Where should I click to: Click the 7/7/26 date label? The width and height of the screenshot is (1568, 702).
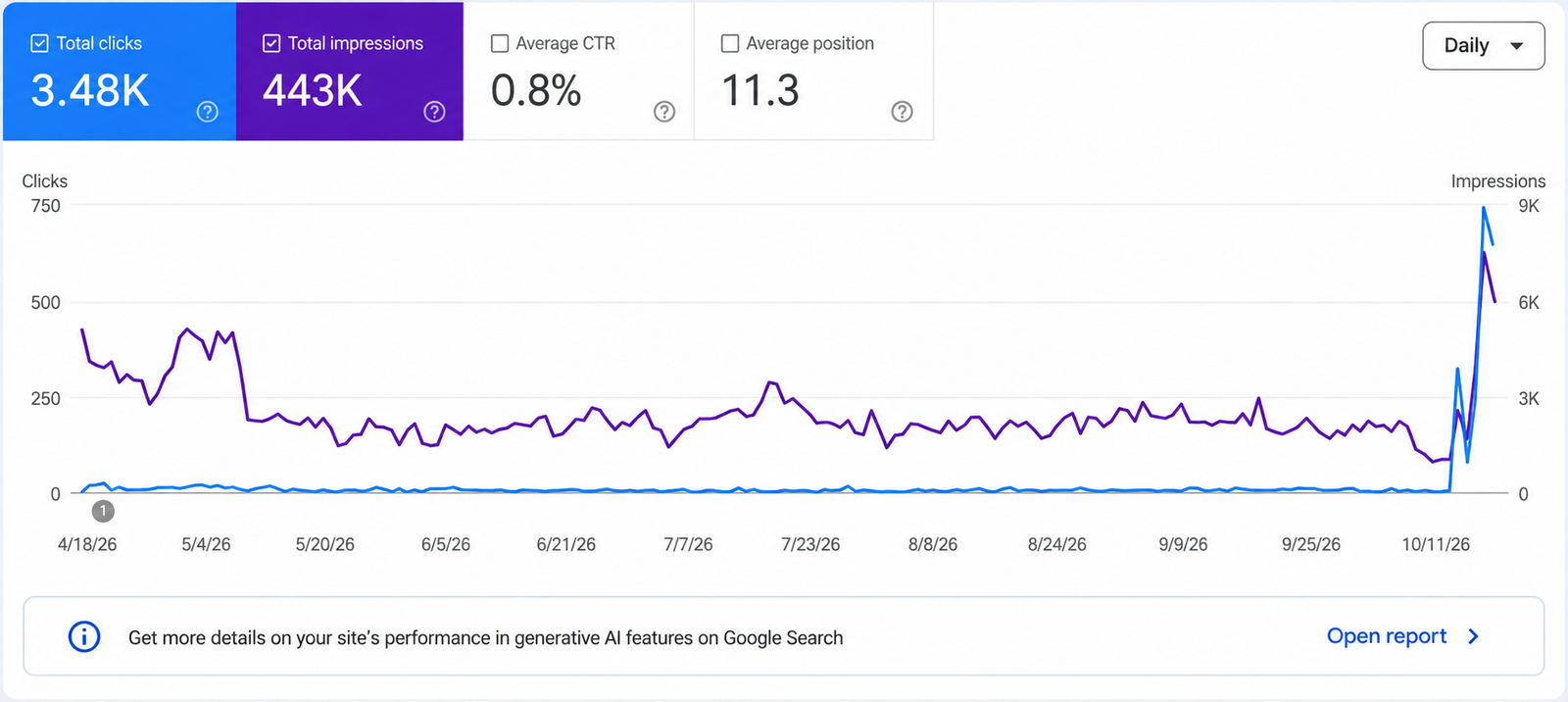688,544
